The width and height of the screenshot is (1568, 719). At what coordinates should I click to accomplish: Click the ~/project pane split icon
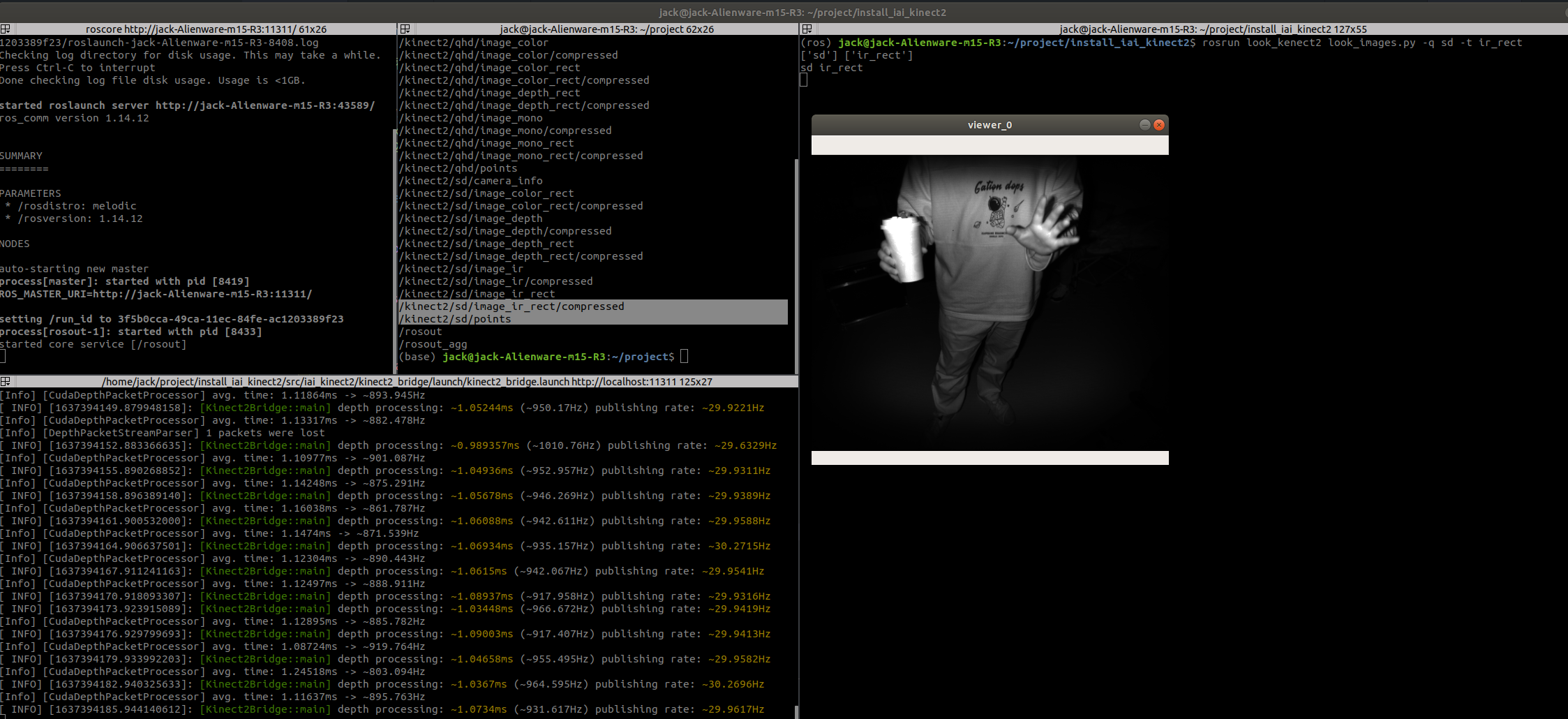404,29
